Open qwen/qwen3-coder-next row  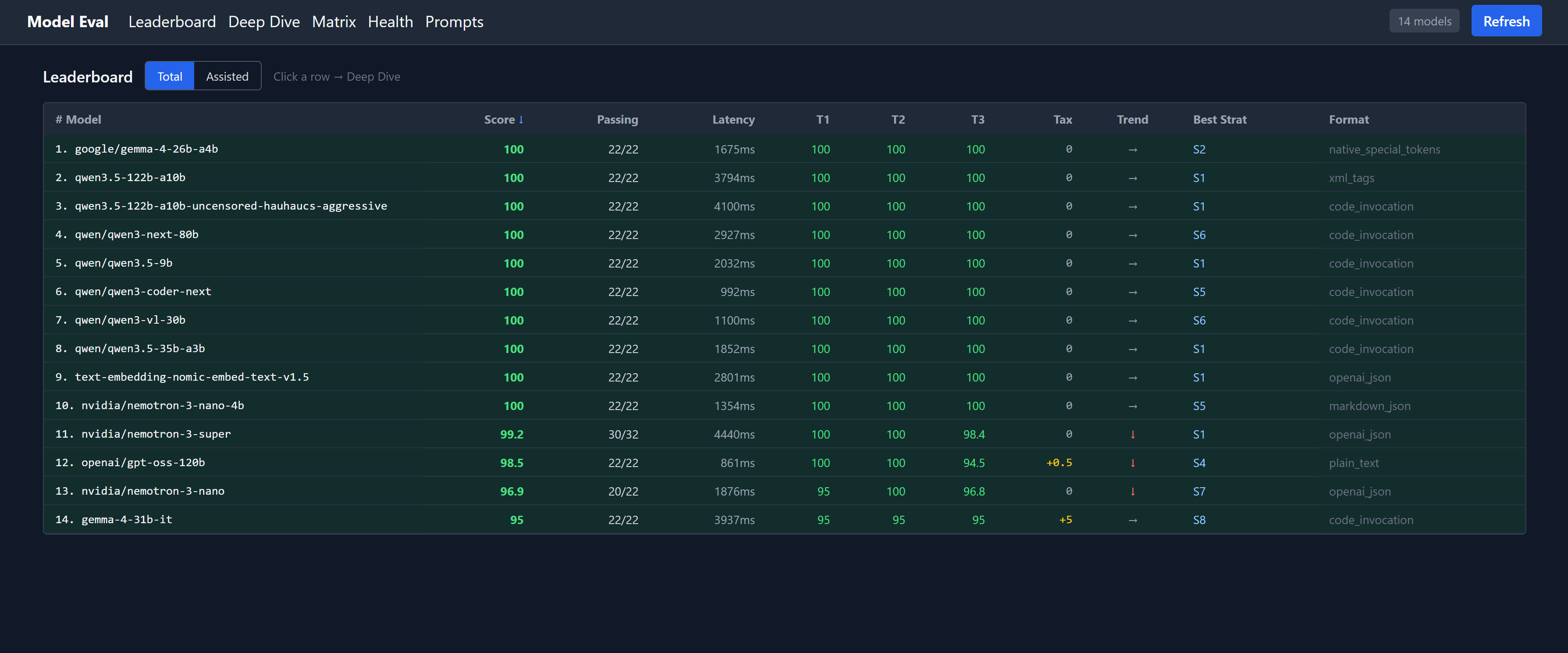[x=143, y=292]
